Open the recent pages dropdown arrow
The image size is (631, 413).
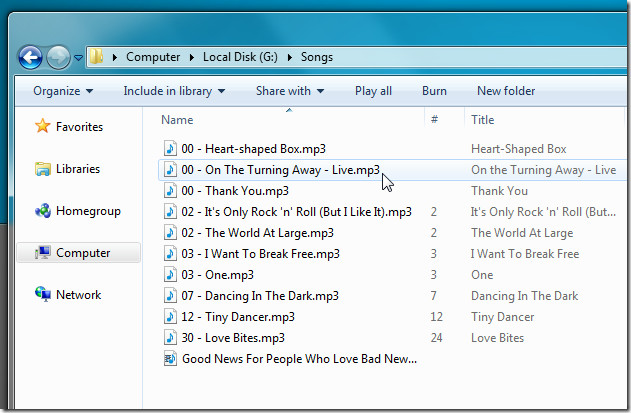(78, 58)
